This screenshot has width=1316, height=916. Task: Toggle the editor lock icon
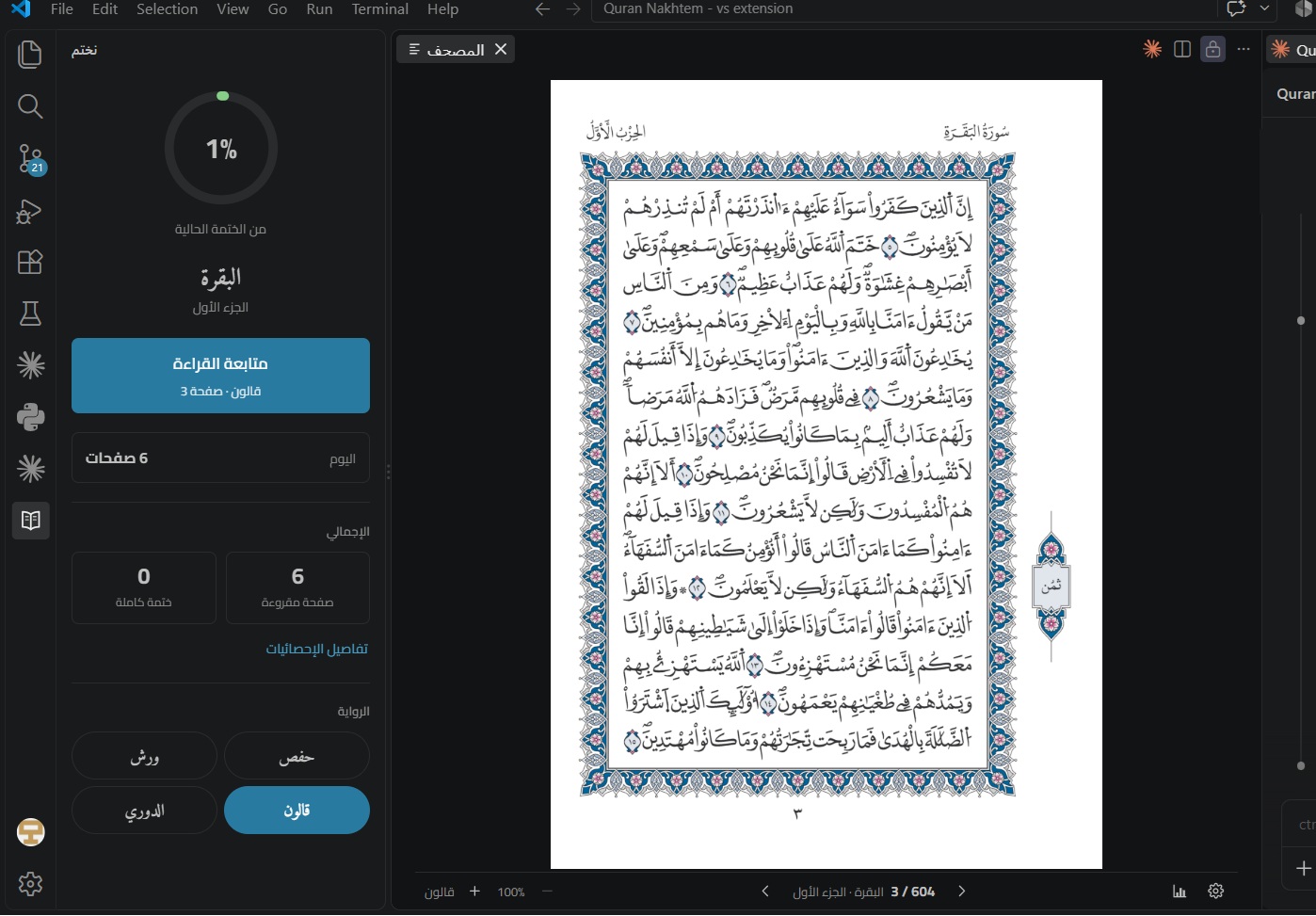1213,49
